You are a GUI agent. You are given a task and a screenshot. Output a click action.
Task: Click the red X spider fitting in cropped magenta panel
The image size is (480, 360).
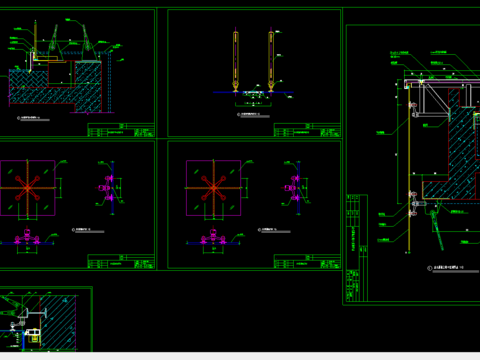[27, 188]
